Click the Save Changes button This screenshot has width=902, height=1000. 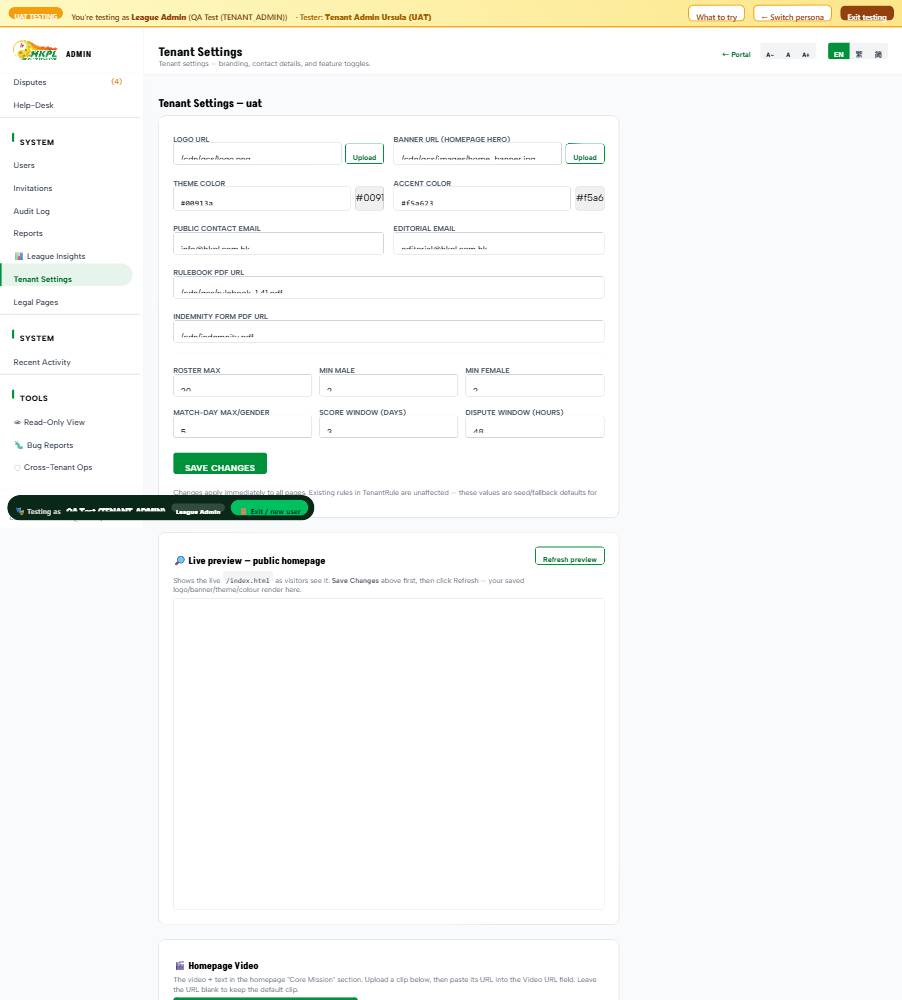coord(220,464)
